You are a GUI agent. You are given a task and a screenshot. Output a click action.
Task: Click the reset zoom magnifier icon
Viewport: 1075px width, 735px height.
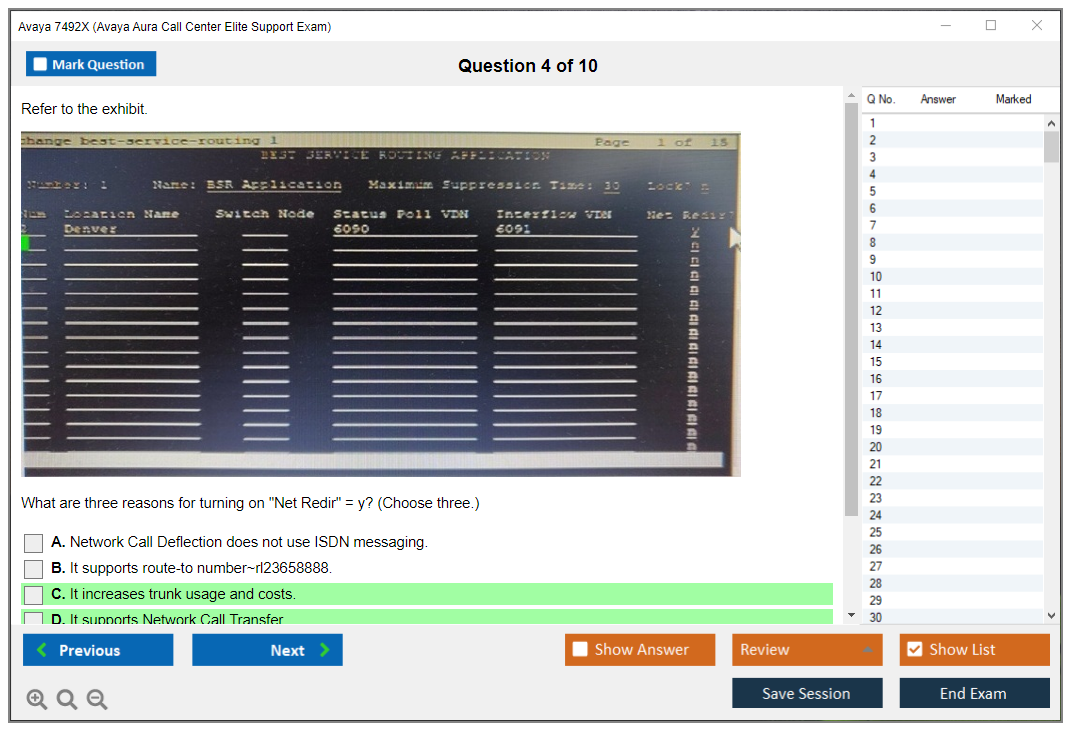67,700
